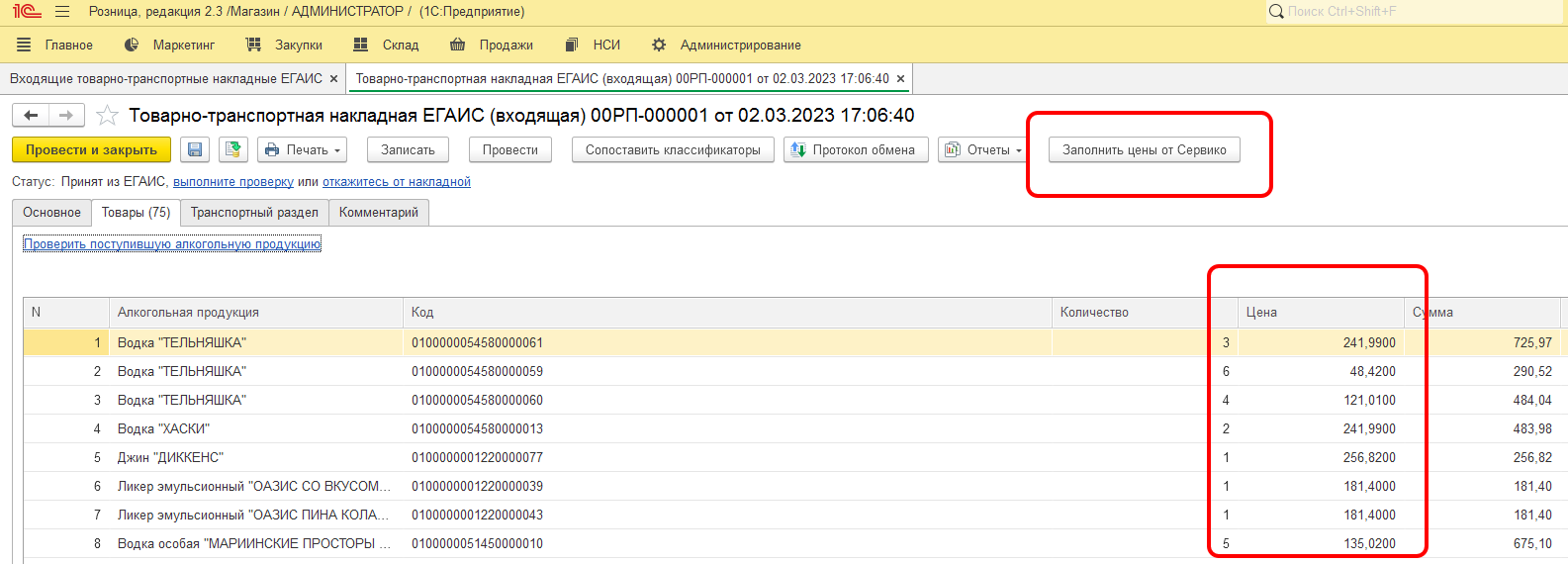Click code 0100000054580000060 cell
1568x564 pixels.
pos(727,400)
